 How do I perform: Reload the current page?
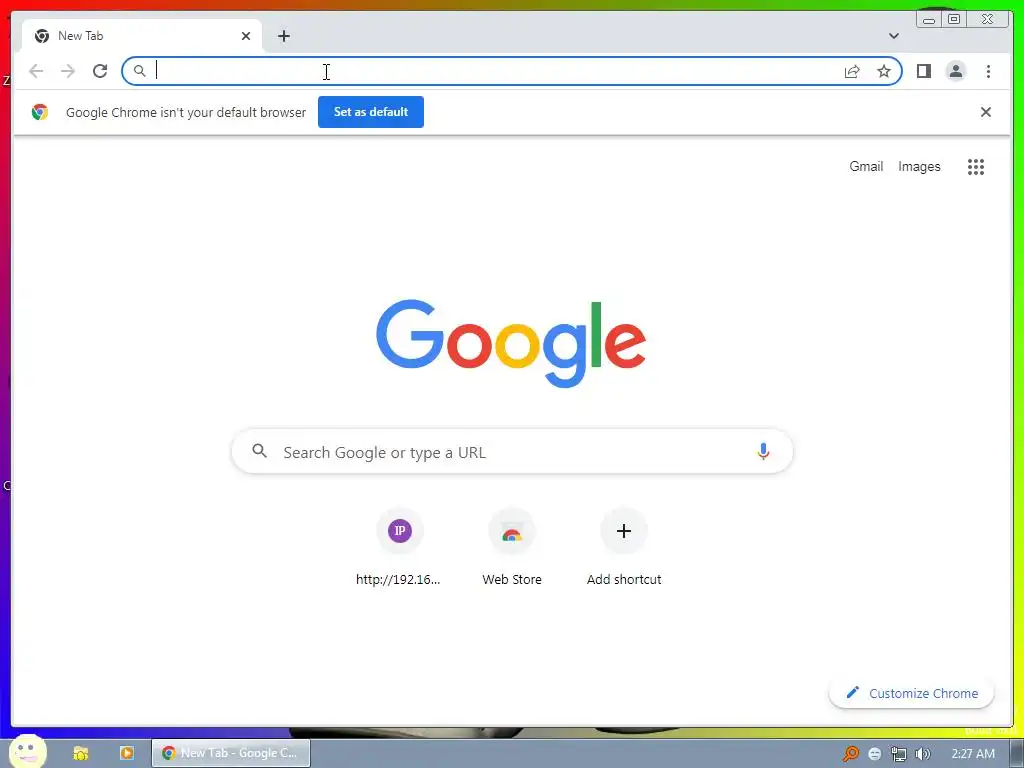[x=100, y=71]
